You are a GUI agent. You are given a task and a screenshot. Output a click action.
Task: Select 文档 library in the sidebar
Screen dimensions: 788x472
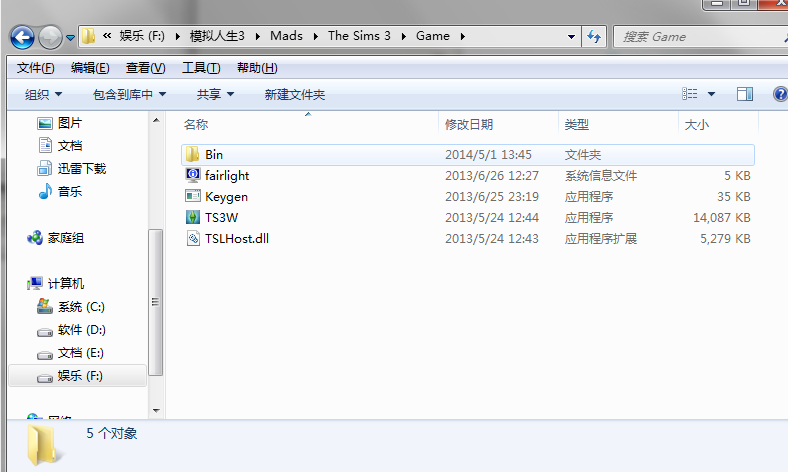[x=59, y=146]
